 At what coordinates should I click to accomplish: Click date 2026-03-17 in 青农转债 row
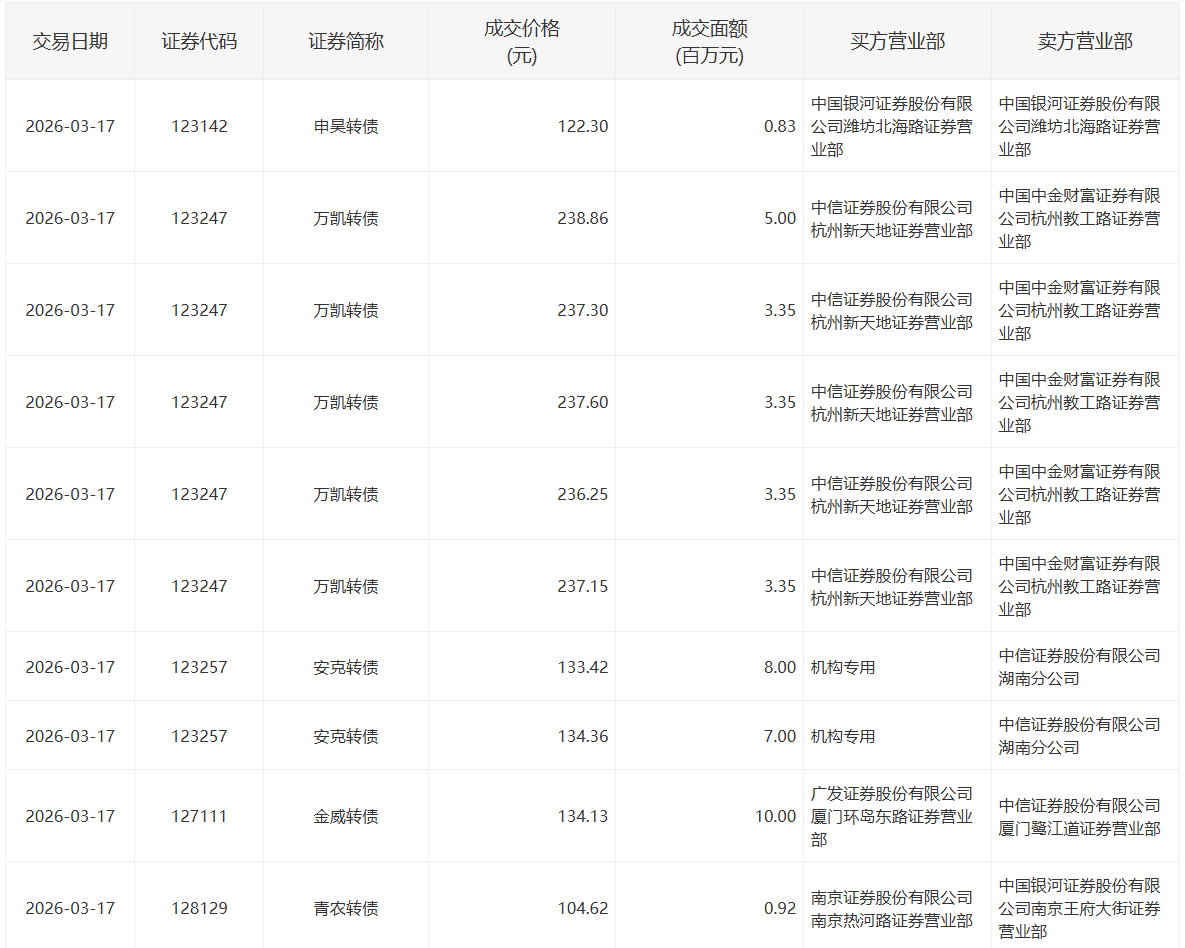(x=70, y=908)
